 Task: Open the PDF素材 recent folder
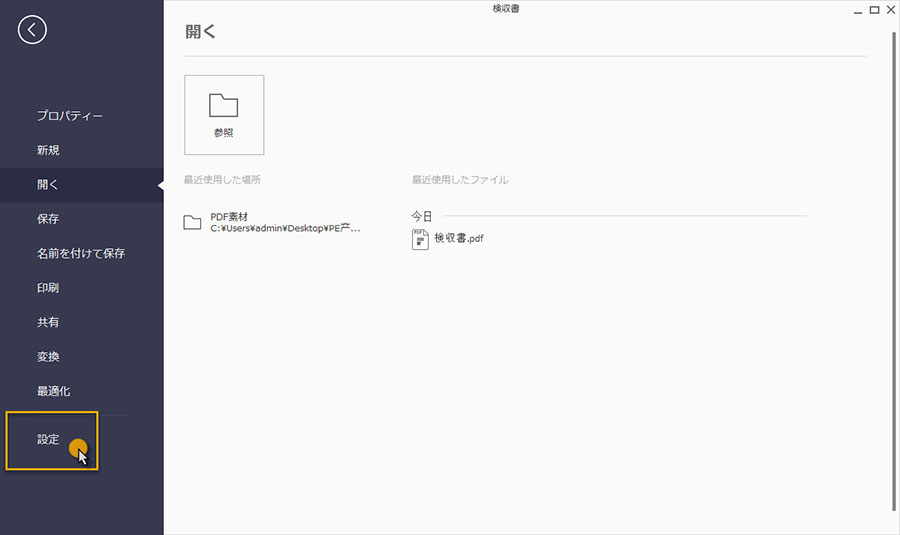[271, 222]
